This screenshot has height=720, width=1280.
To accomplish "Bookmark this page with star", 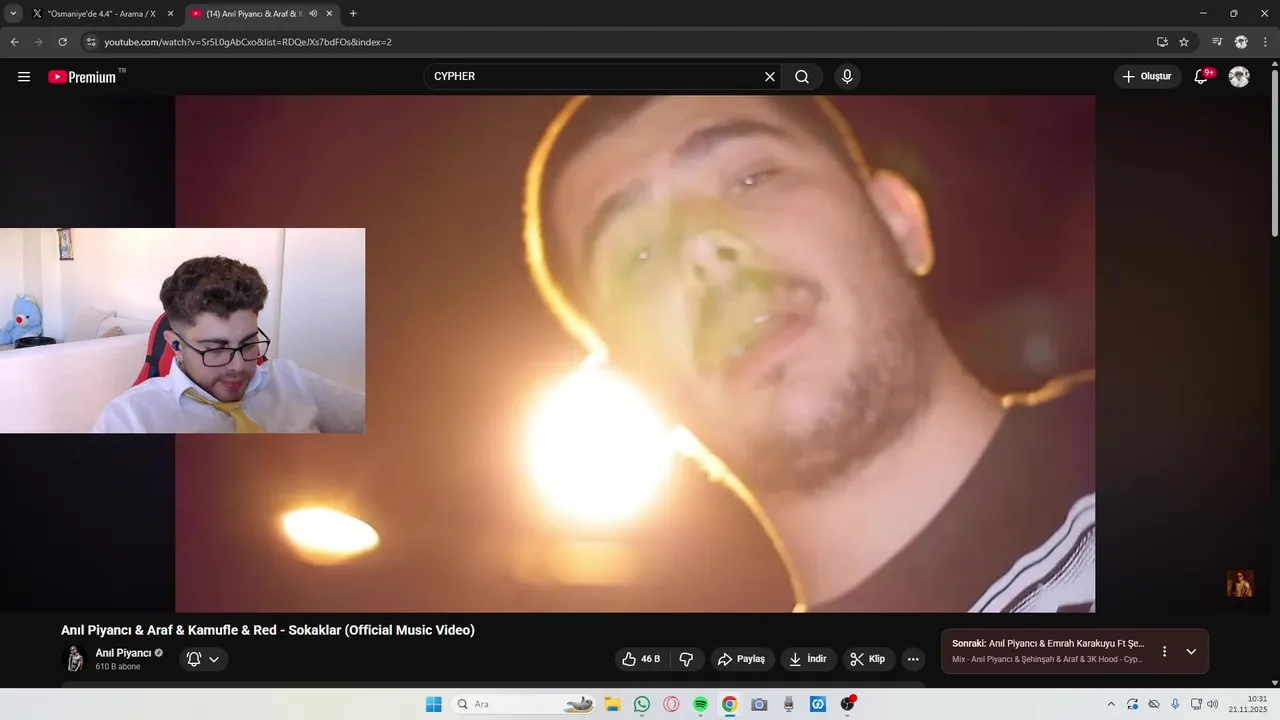I will pos(1184,42).
